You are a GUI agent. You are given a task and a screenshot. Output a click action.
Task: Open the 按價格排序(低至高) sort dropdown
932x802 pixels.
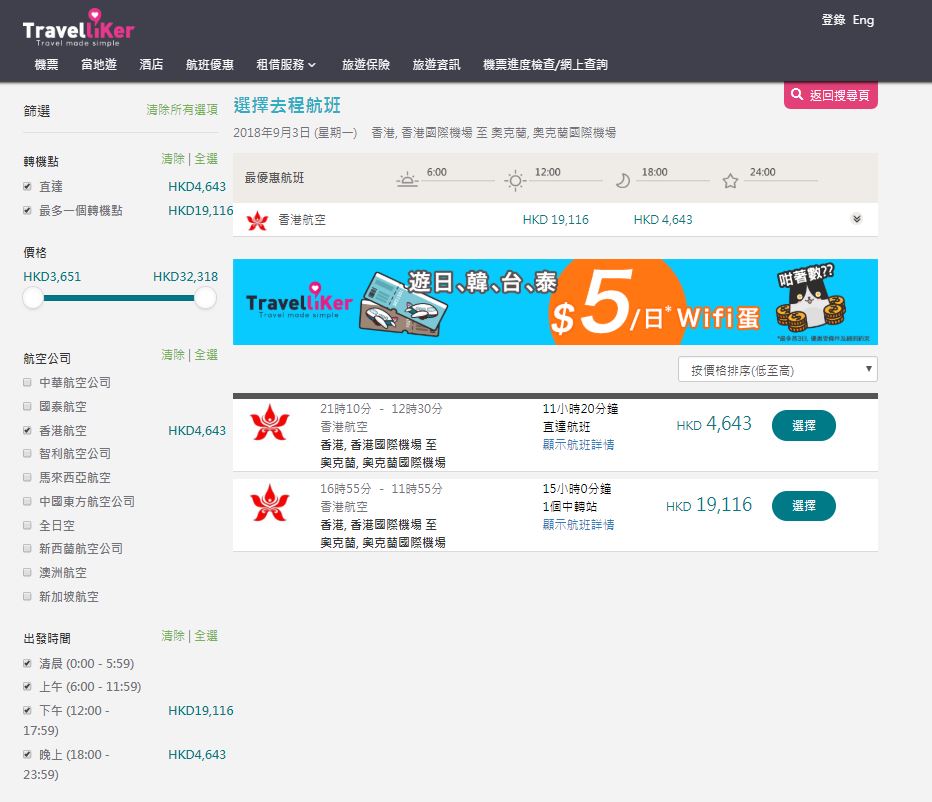coord(777,370)
